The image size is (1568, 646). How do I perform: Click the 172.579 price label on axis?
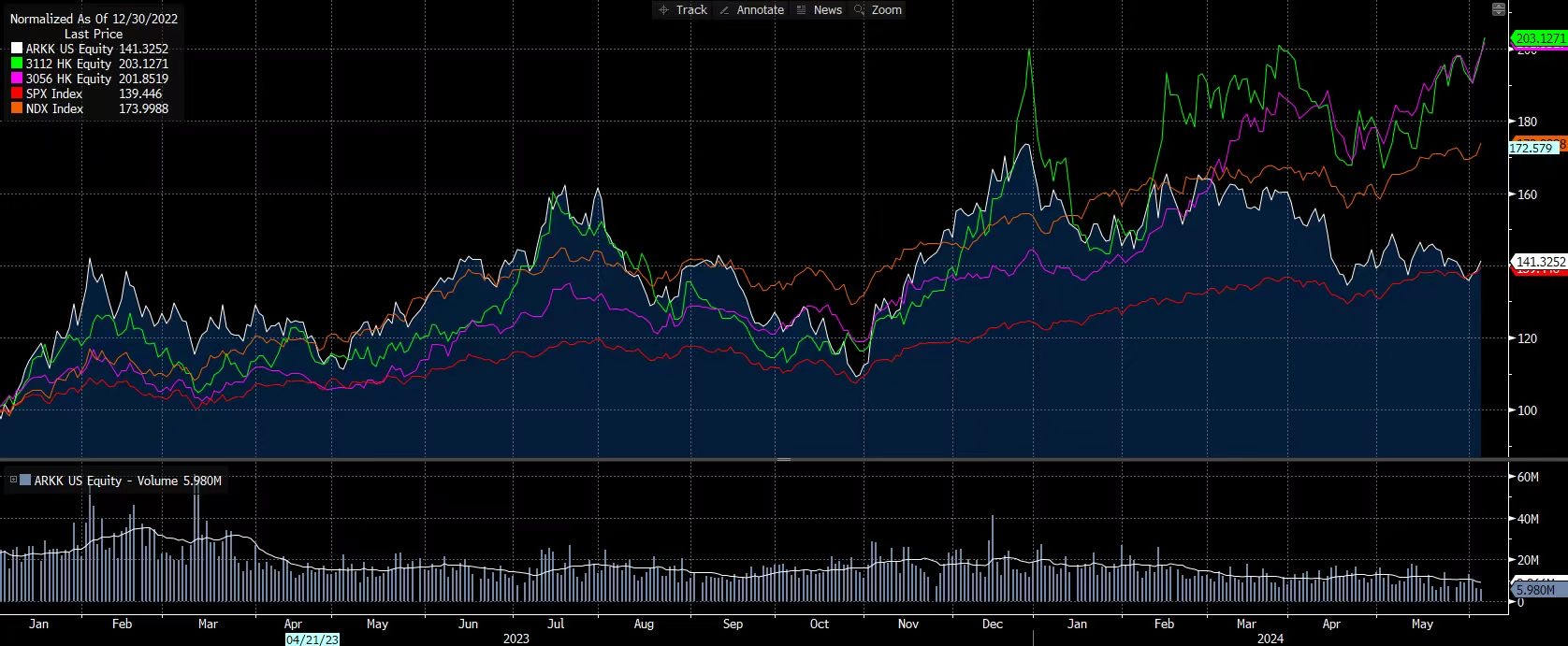click(x=1531, y=149)
